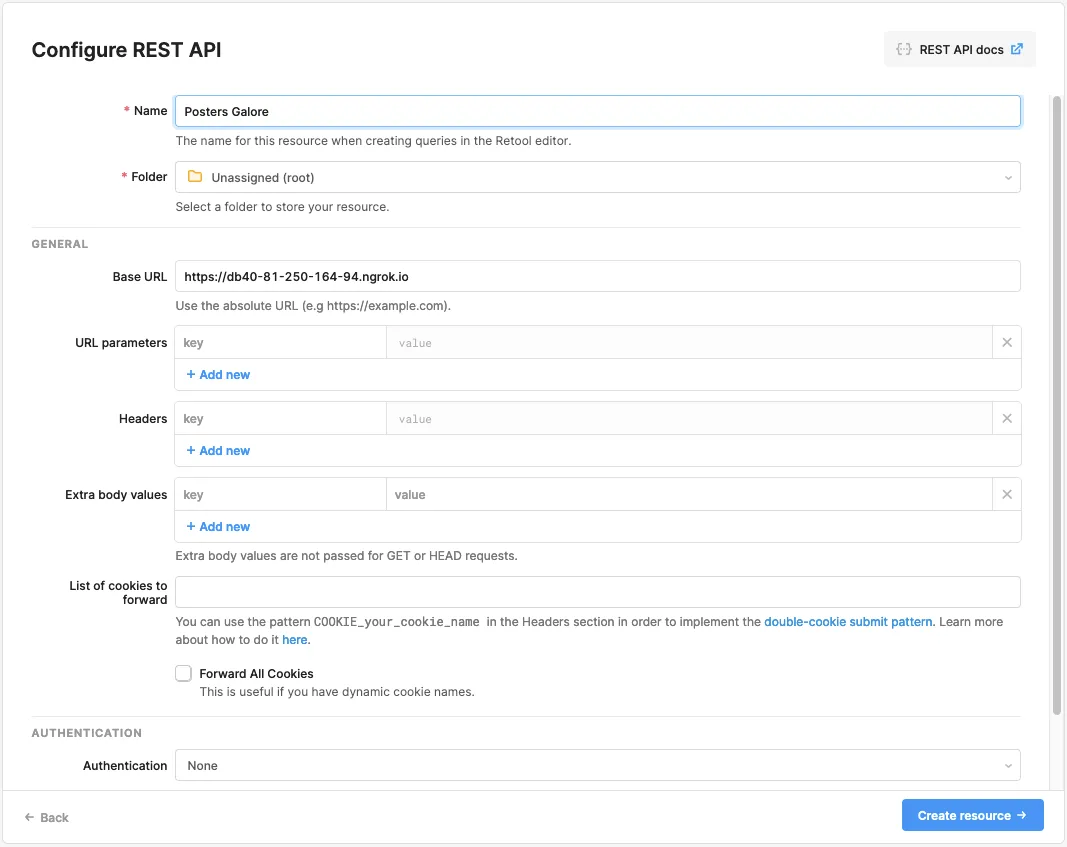Click the 'Forward All Cookies' label text
The width and height of the screenshot is (1067, 847).
point(257,674)
